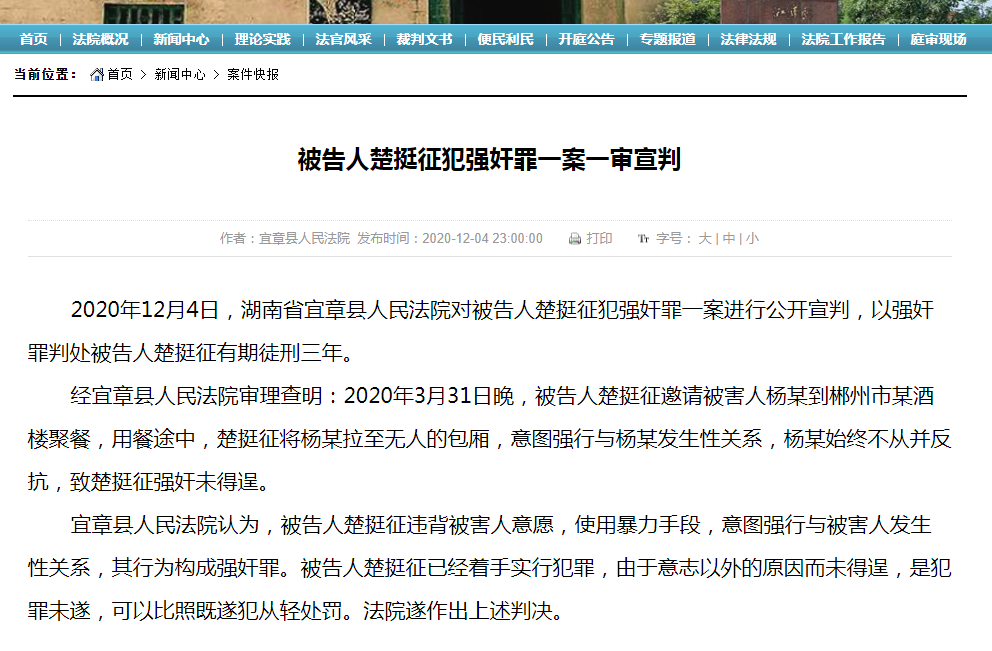Set font size to 小

click(x=752, y=239)
